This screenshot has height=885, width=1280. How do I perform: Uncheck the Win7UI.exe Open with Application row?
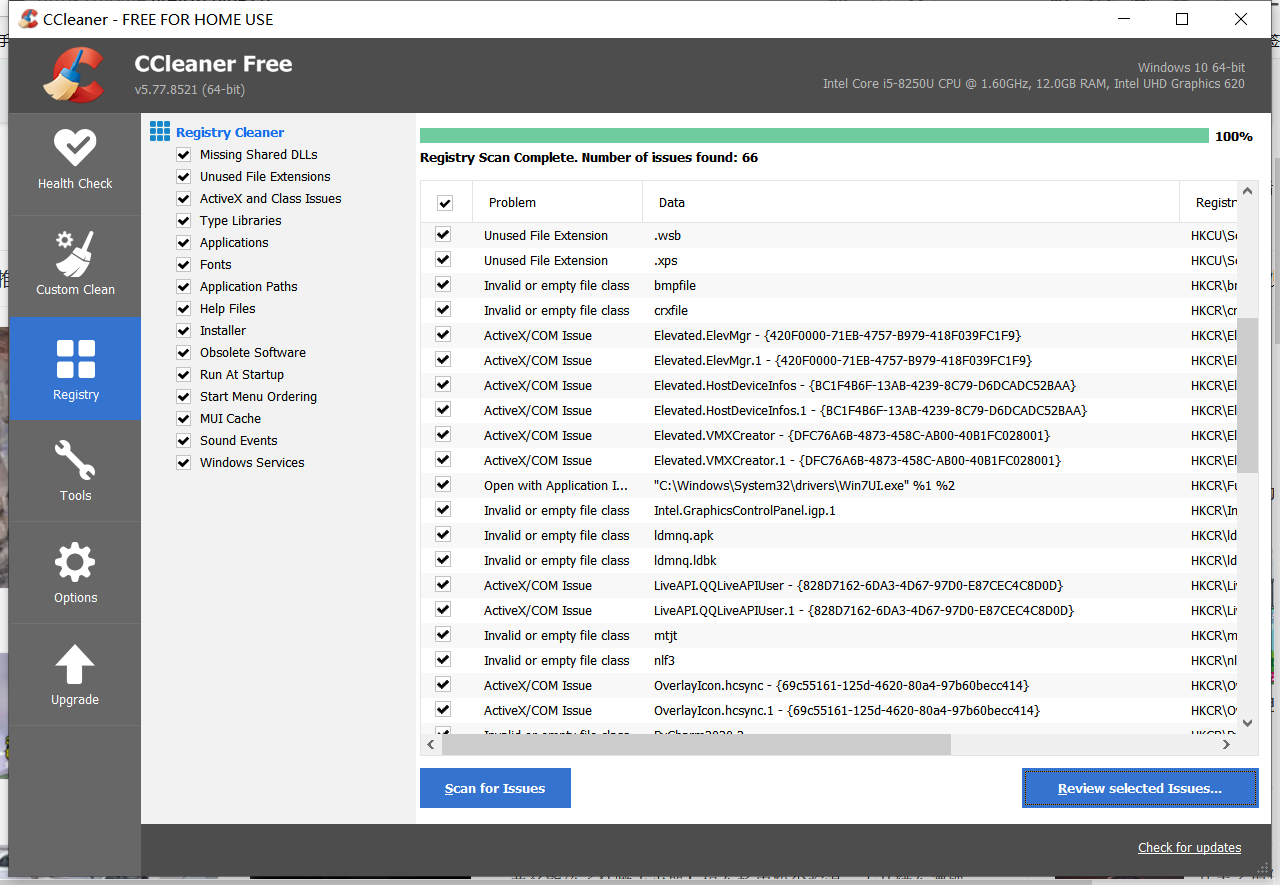[x=443, y=485]
